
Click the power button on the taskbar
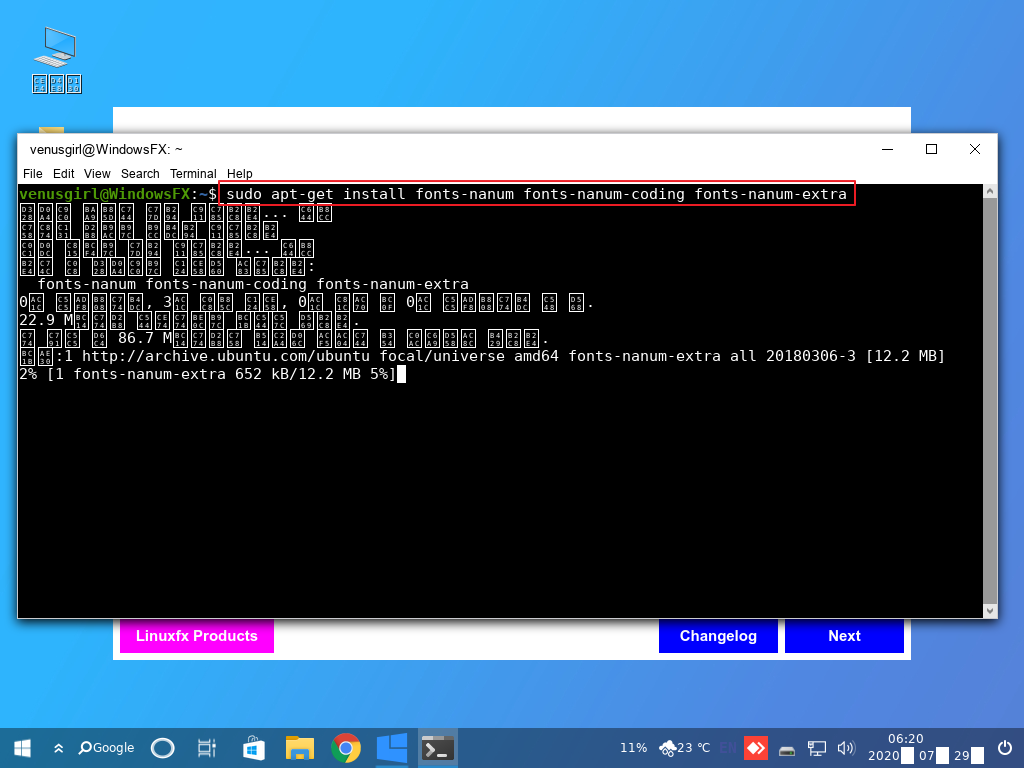click(x=1005, y=748)
